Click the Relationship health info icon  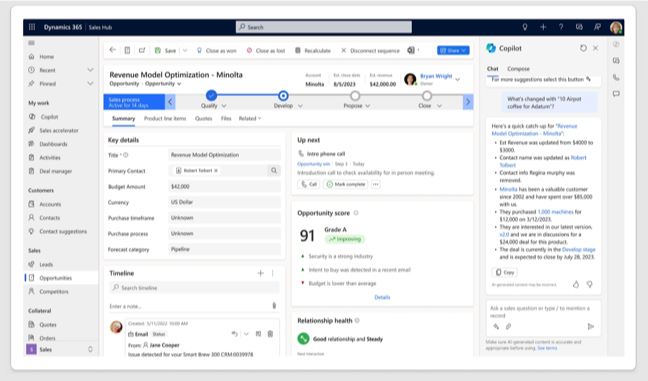[357, 321]
